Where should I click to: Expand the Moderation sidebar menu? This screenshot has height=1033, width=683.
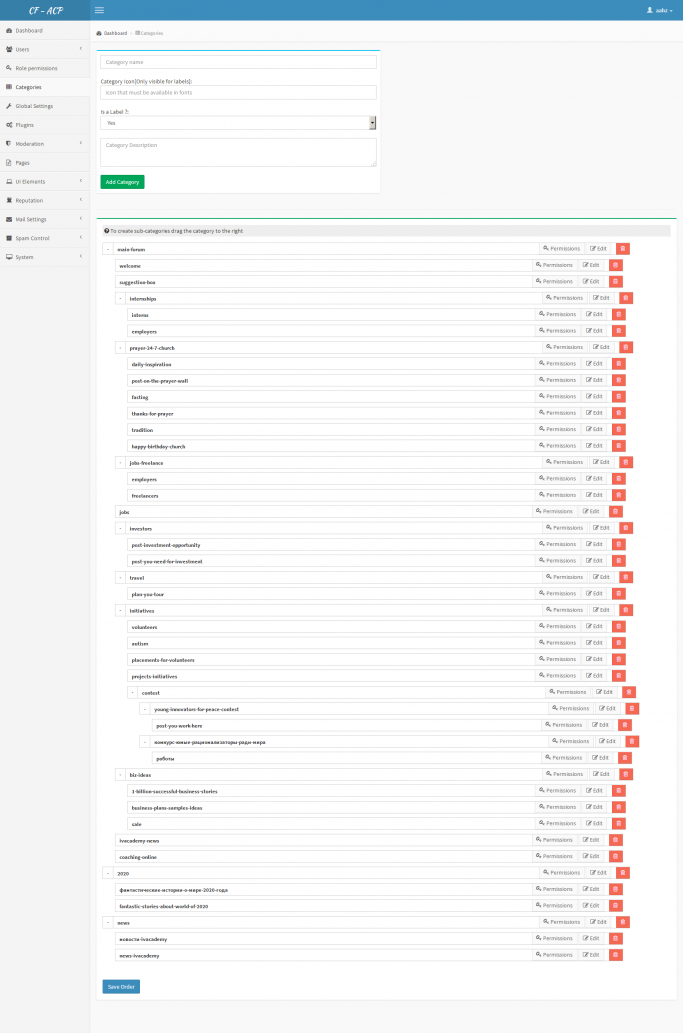tap(45, 144)
